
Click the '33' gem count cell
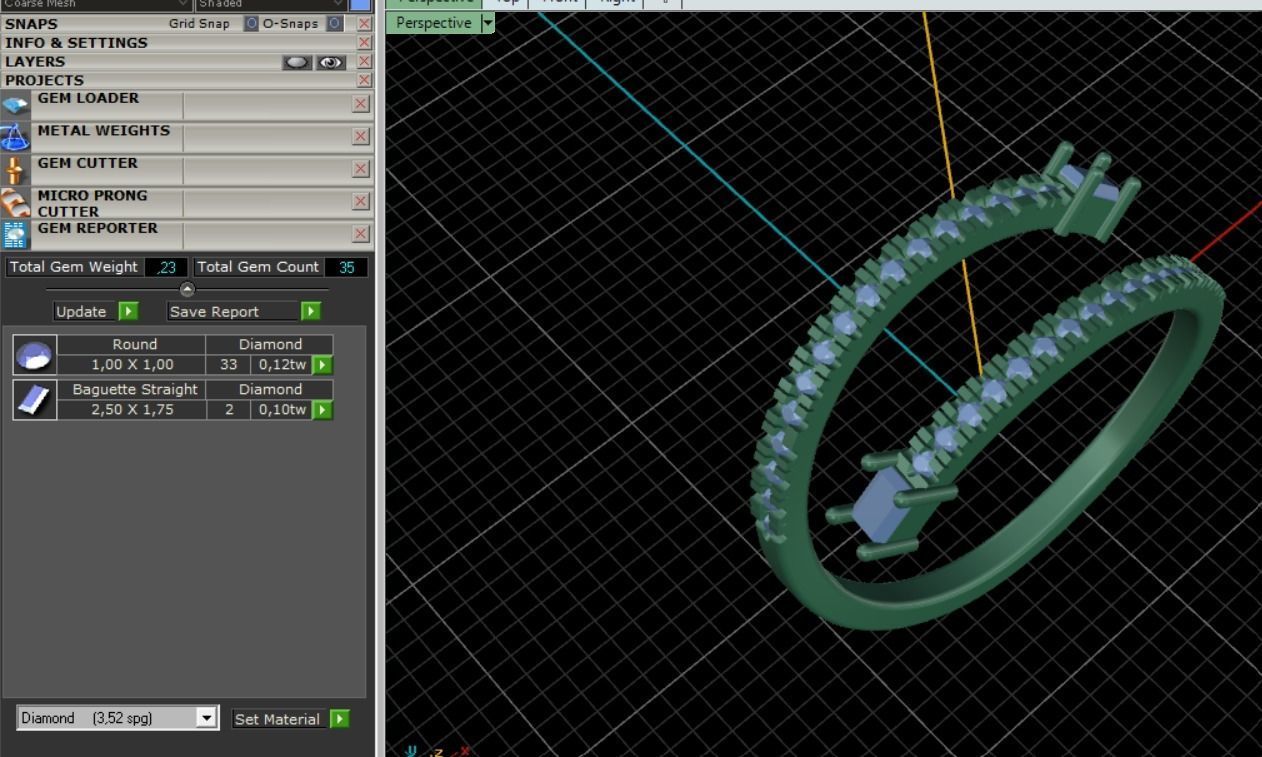pos(228,365)
